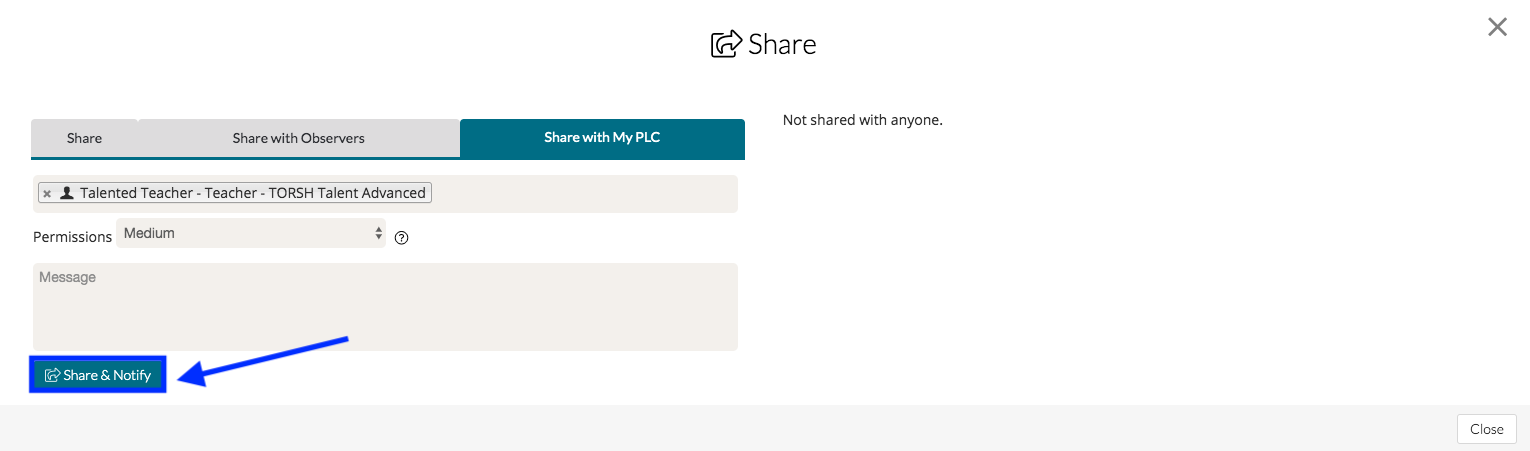Switch to the Share tab
1530x451 pixels.
[84, 138]
